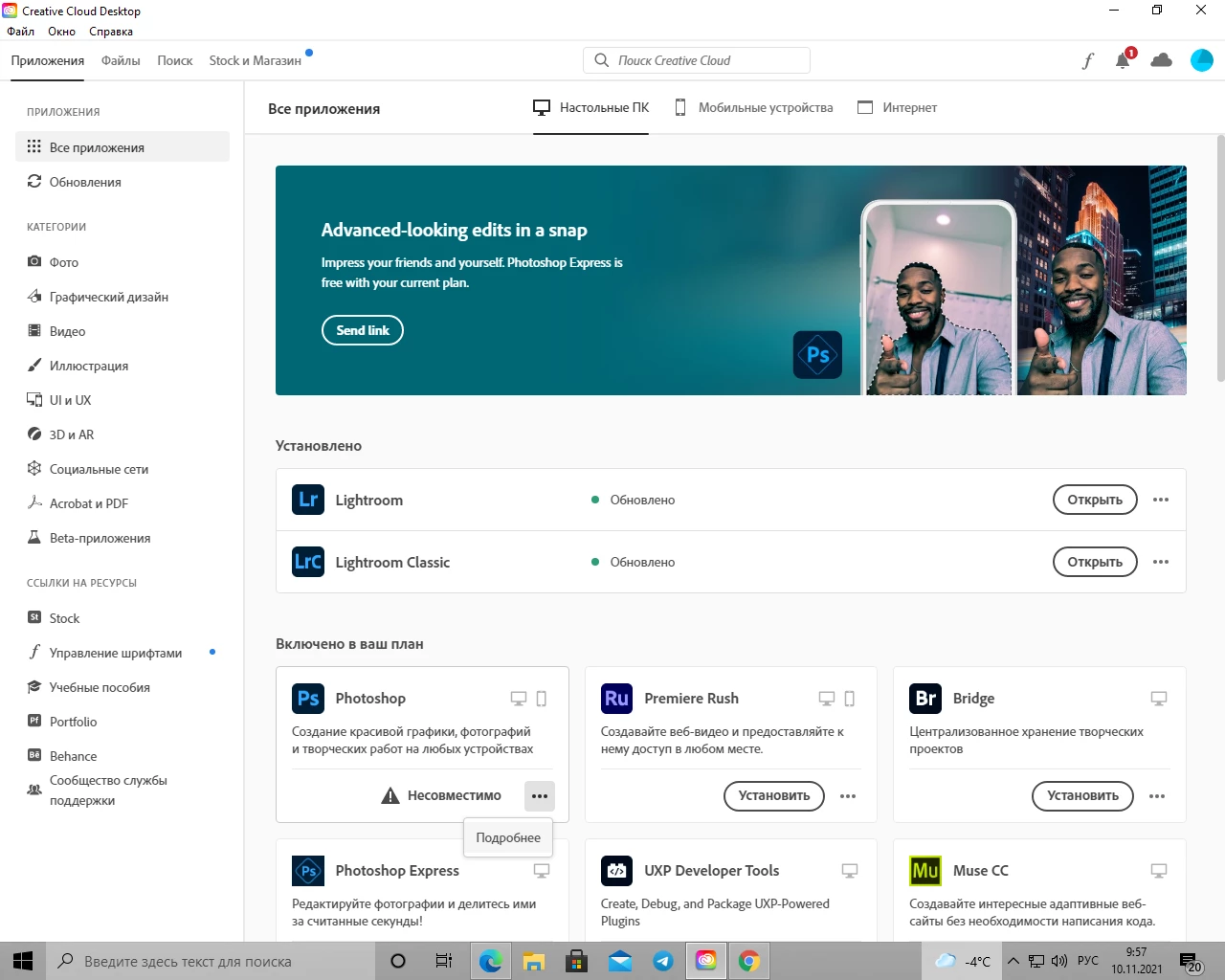Screen dimensions: 1225x980
Task: Open the Windows Start menu
Action: click(x=23, y=961)
